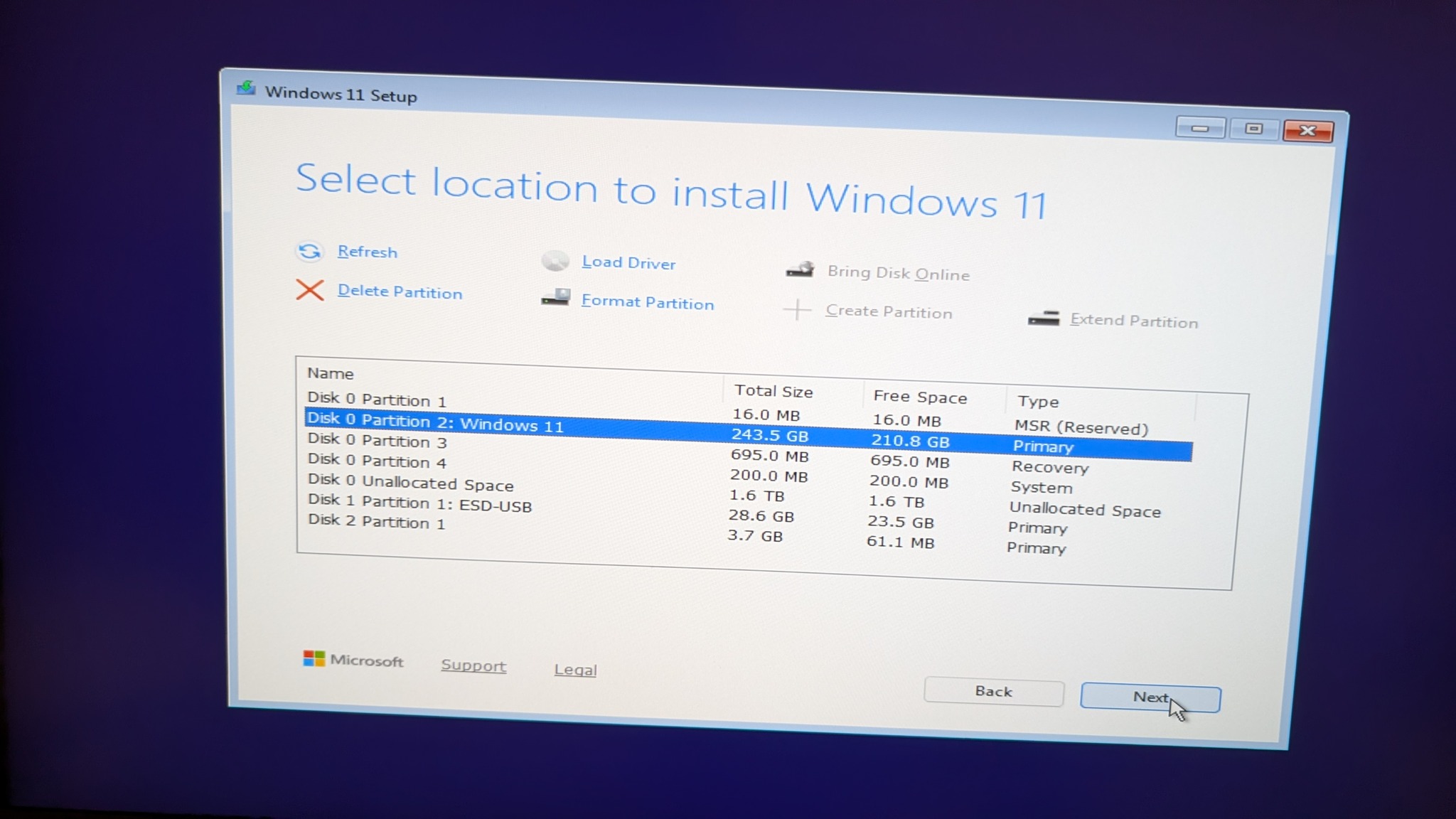
Task: Click the Name column header
Action: [x=331, y=373]
